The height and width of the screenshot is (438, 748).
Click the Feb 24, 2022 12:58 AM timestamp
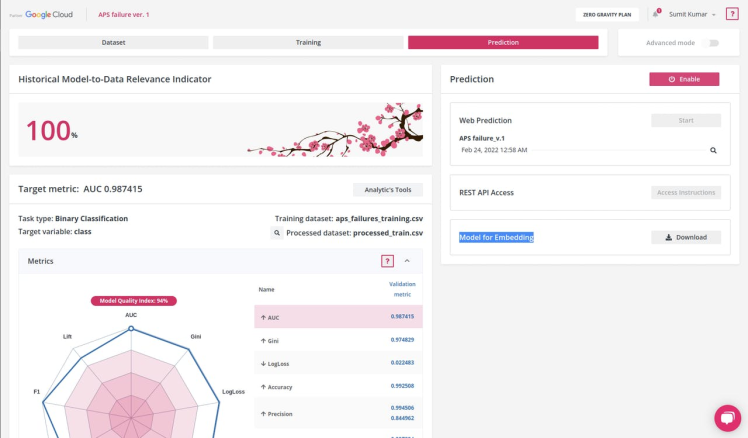(x=494, y=150)
